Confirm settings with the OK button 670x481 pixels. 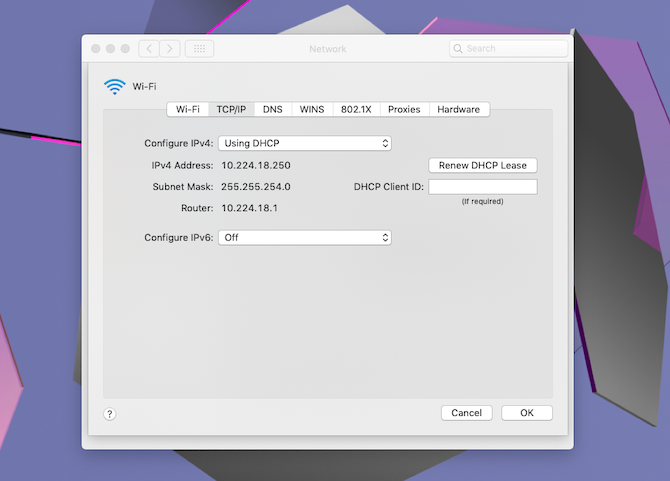[x=527, y=413]
